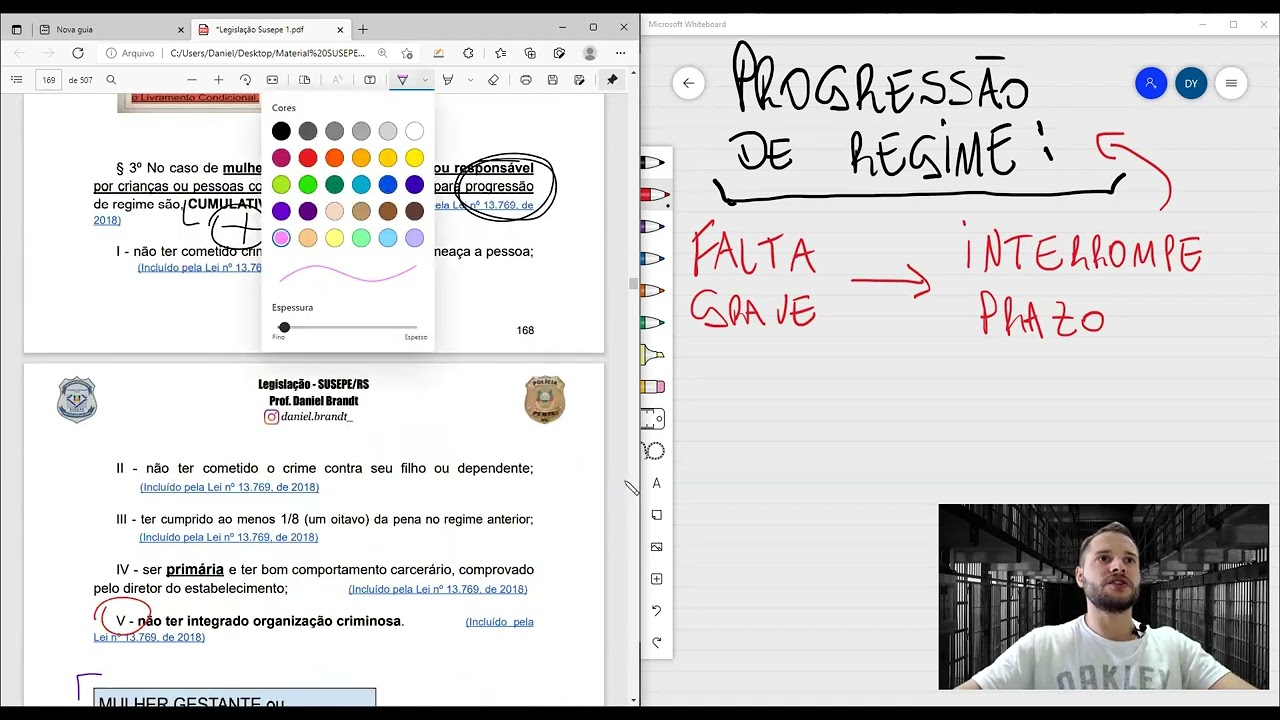The width and height of the screenshot is (1280, 720).
Task: Switch to the Nova guia tab
Action: (x=111, y=29)
